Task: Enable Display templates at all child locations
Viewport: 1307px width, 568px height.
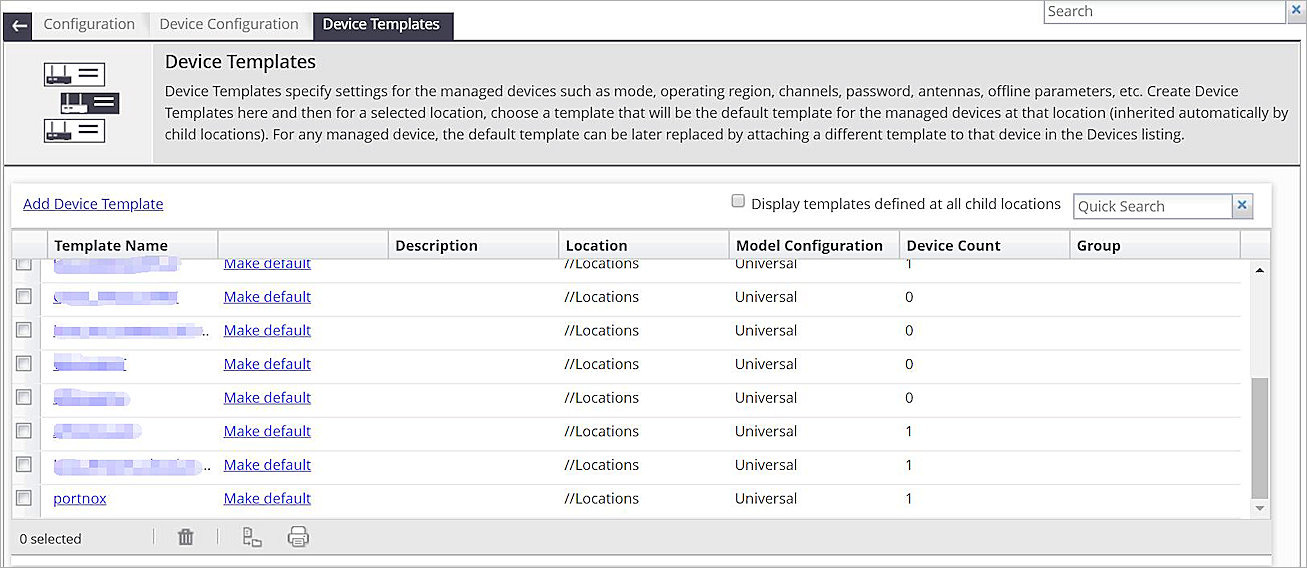Action: (738, 202)
